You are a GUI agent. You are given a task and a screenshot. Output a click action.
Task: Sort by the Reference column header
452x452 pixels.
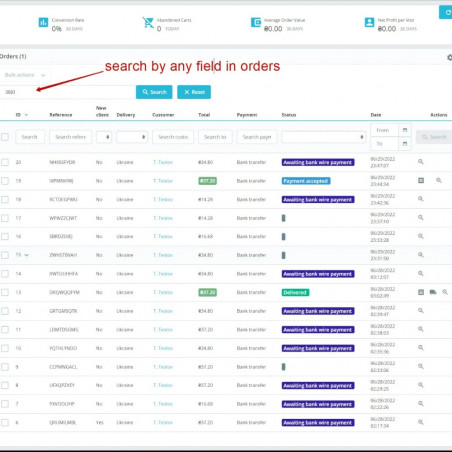point(61,115)
